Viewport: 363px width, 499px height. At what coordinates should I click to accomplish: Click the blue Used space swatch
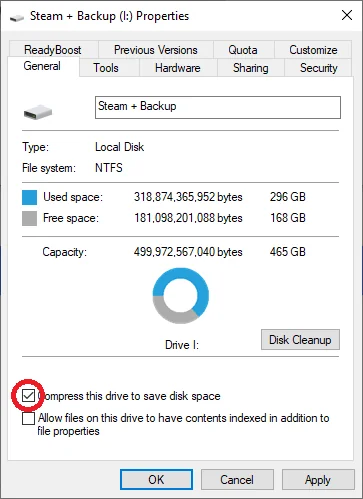point(29,197)
